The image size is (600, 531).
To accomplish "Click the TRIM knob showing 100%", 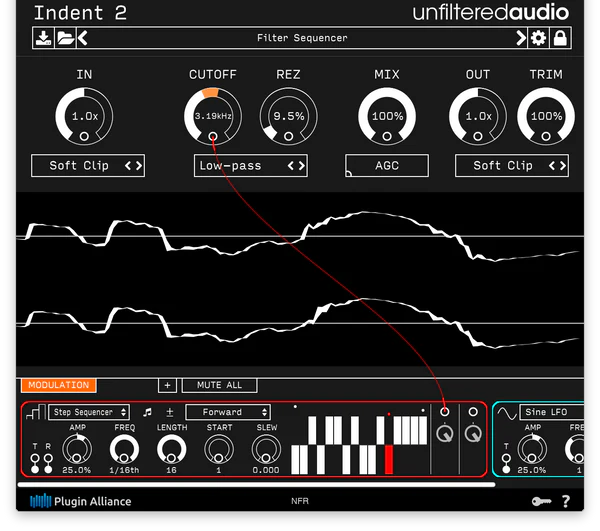I will [546, 116].
